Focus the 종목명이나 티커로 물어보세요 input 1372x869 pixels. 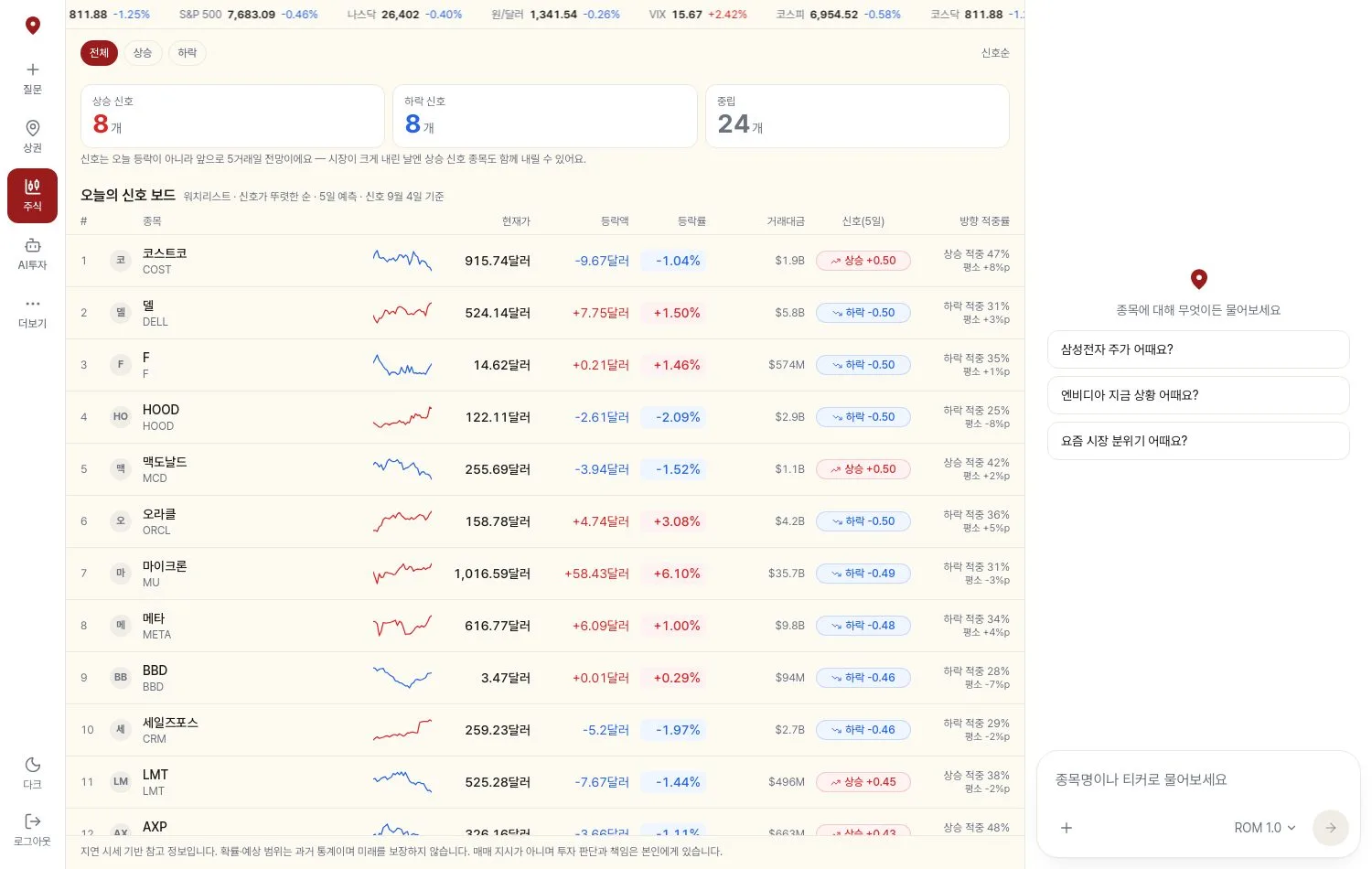pos(1198,779)
